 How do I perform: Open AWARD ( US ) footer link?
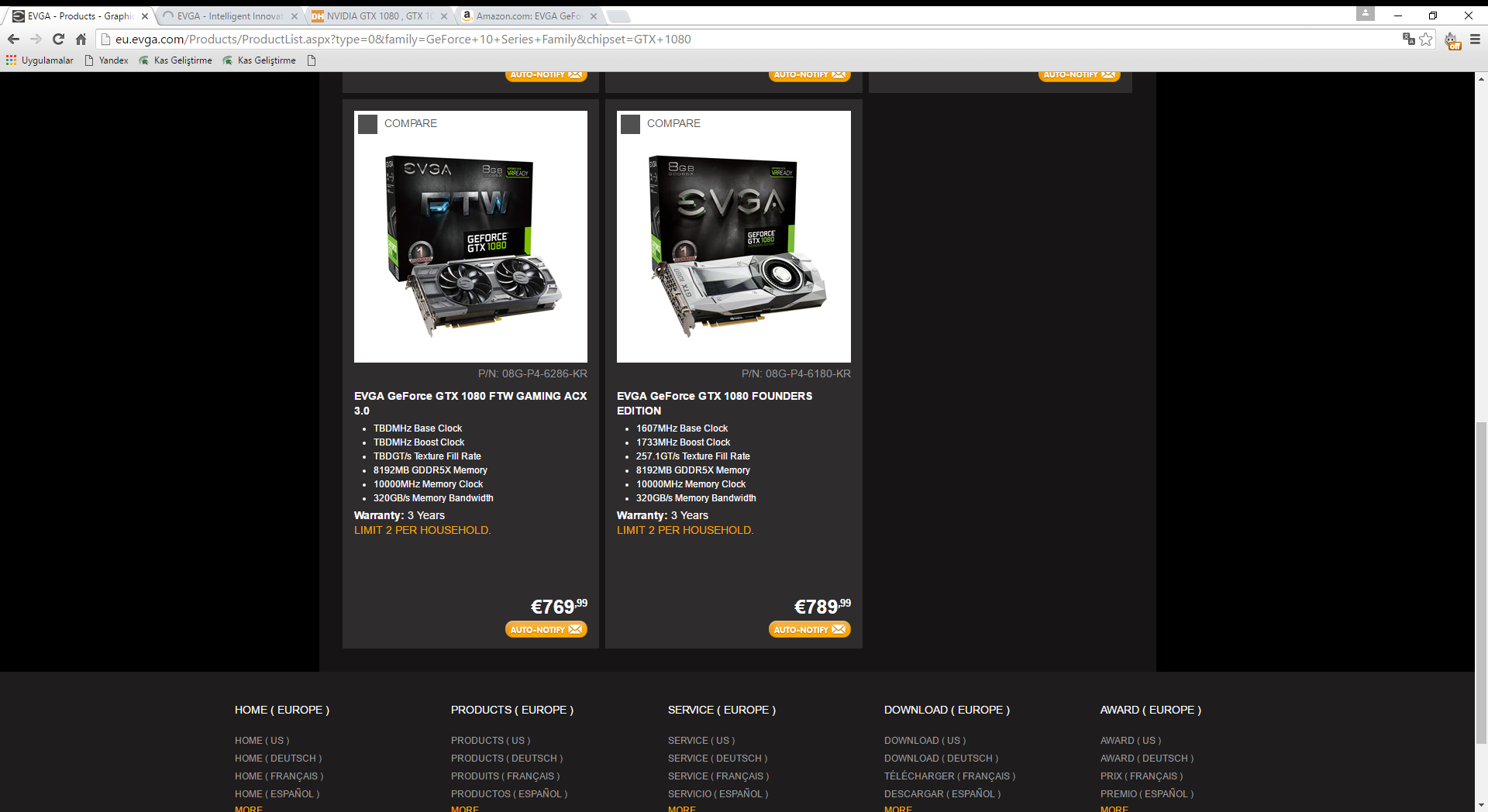click(1131, 741)
